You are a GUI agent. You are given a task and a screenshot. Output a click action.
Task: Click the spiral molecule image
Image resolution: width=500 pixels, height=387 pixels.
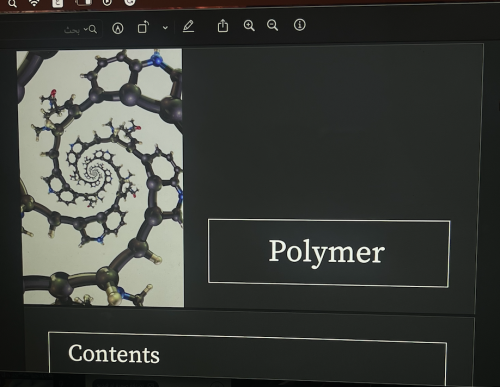coord(100,177)
